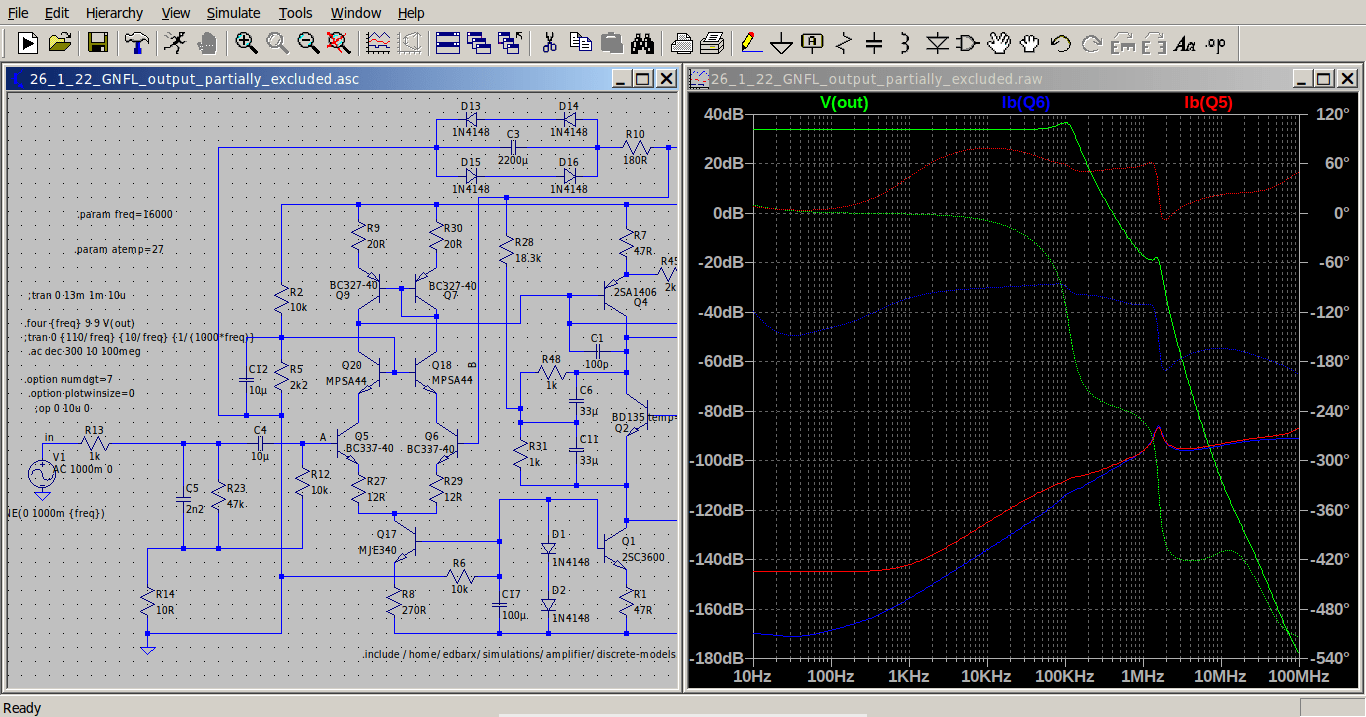Open the Window menu
This screenshot has height=717, width=1366.
[356, 13]
